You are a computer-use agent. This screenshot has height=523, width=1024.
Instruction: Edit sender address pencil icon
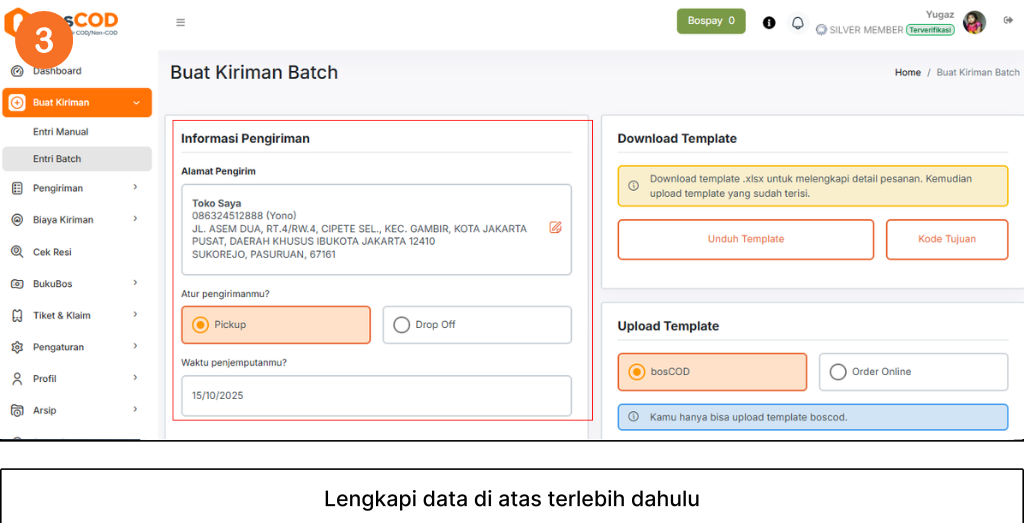click(x=555, y=227)
